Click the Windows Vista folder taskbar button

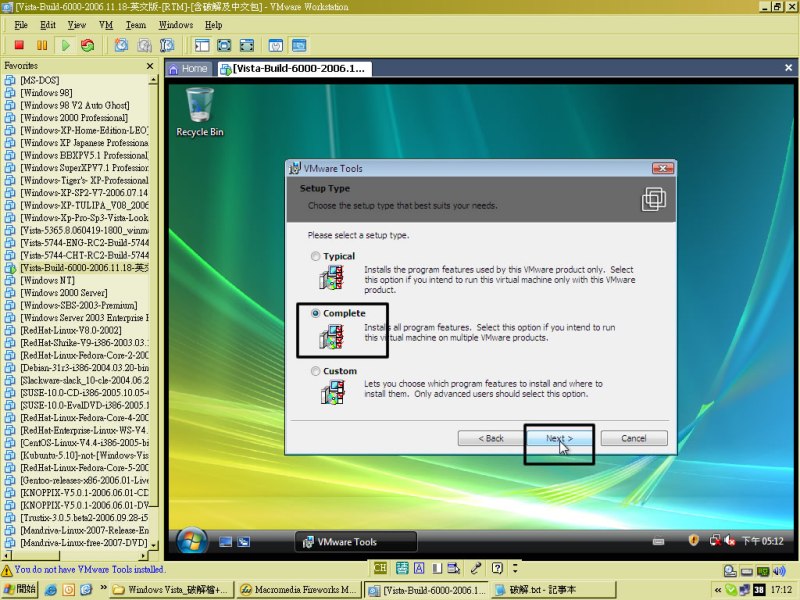[171, 590]
